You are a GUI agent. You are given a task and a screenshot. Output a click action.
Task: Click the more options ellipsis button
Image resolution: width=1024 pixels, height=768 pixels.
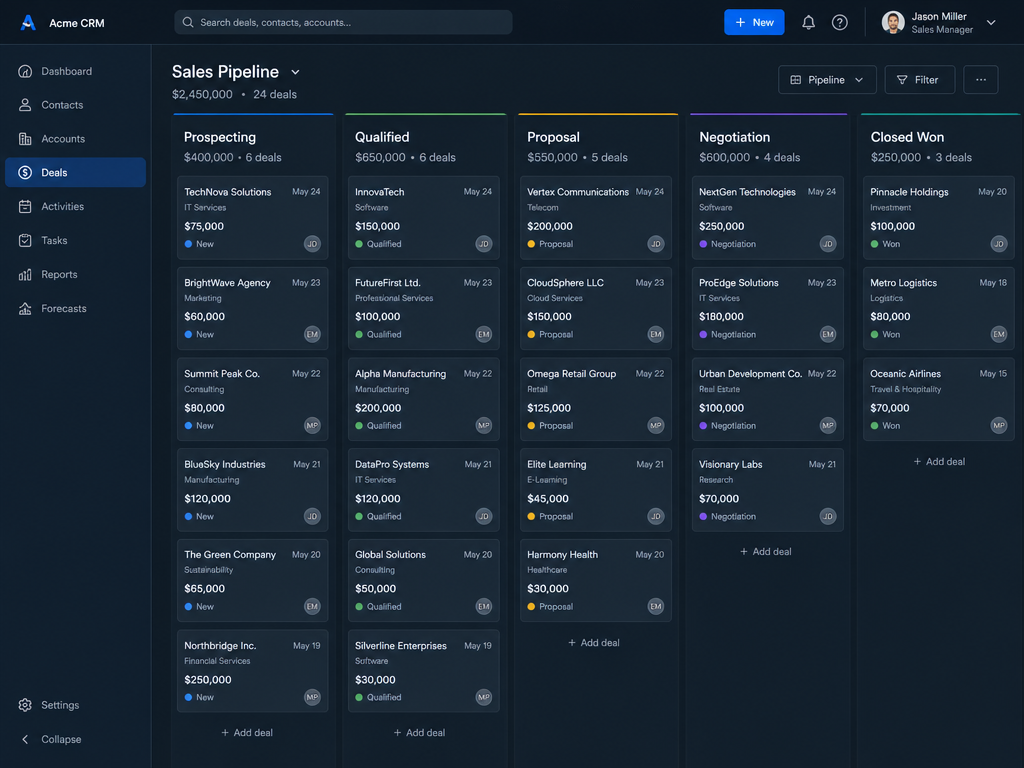coord(980,80)
